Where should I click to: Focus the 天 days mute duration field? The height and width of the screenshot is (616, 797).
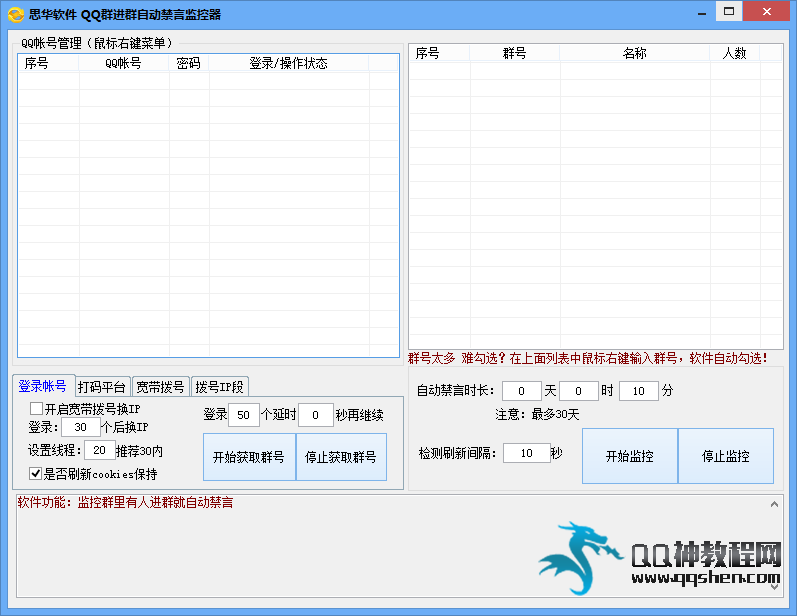(x=522, y=391)
